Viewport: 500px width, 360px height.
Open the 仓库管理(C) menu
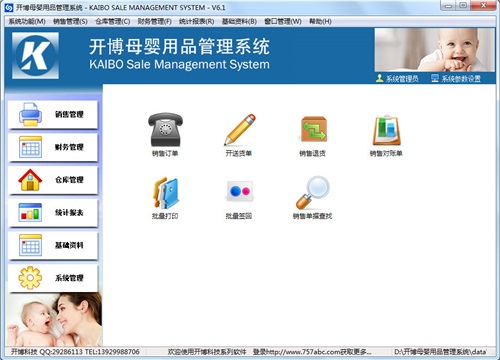coord(113,21)
